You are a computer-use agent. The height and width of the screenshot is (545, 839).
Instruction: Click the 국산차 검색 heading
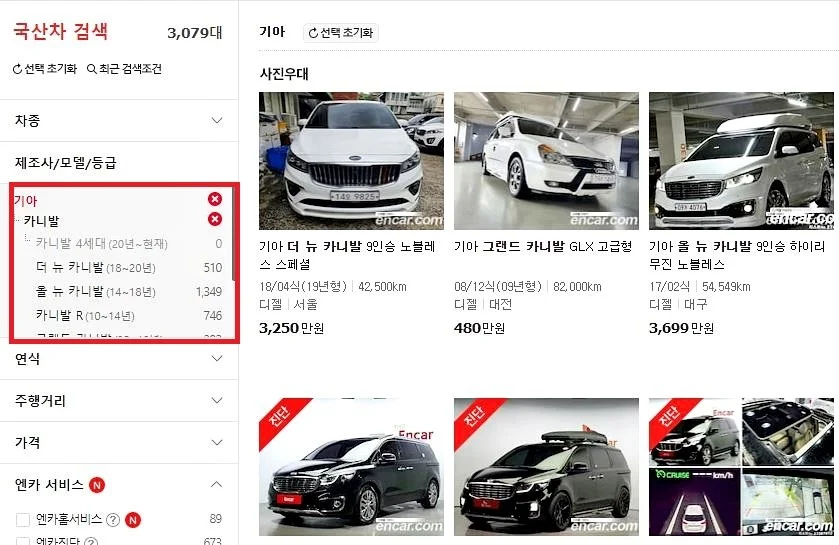[60, 31]
